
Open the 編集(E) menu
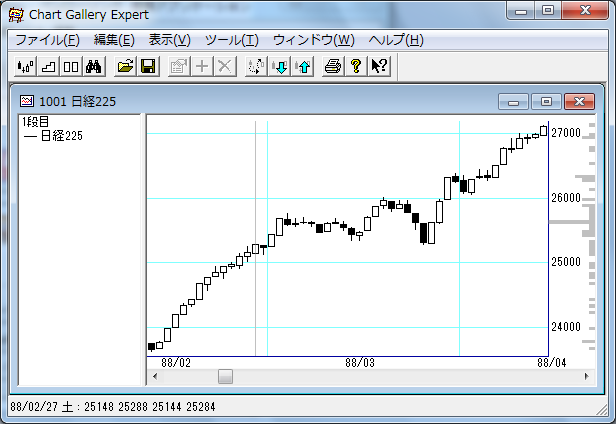point(114,40)
